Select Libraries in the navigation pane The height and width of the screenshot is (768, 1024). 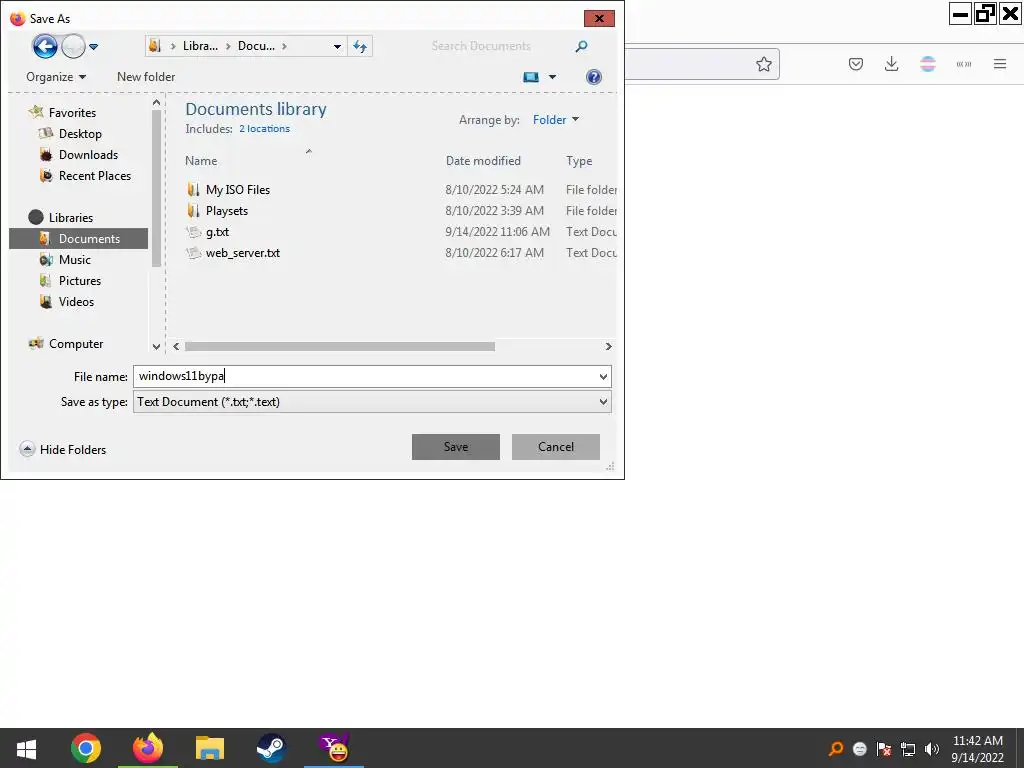[71, 217]
